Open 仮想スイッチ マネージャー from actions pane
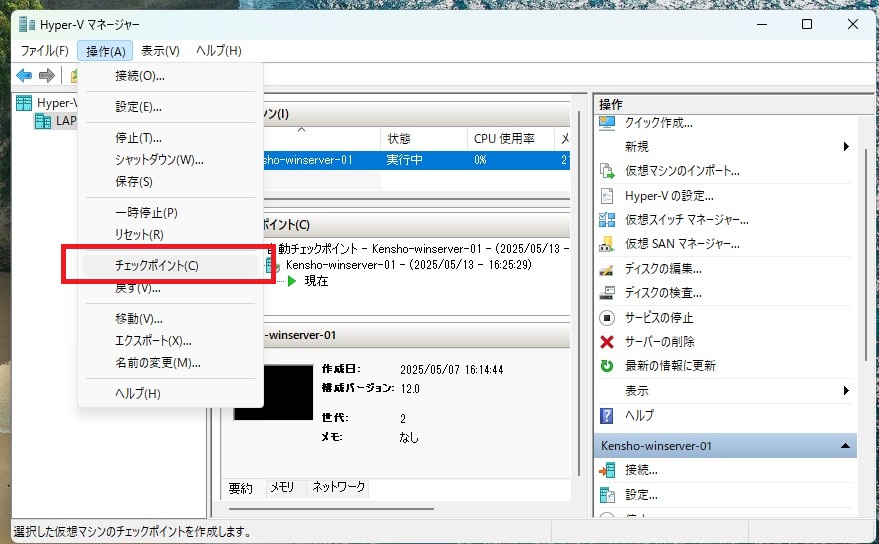The width and height of the screenshot is (879, 544). pyautogui.click(x=686, y=220)
